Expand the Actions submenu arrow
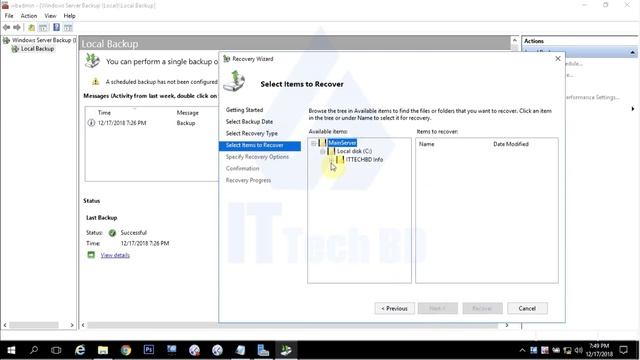The height and width of the screenshot is (360, 640). (x=633, y=109)
